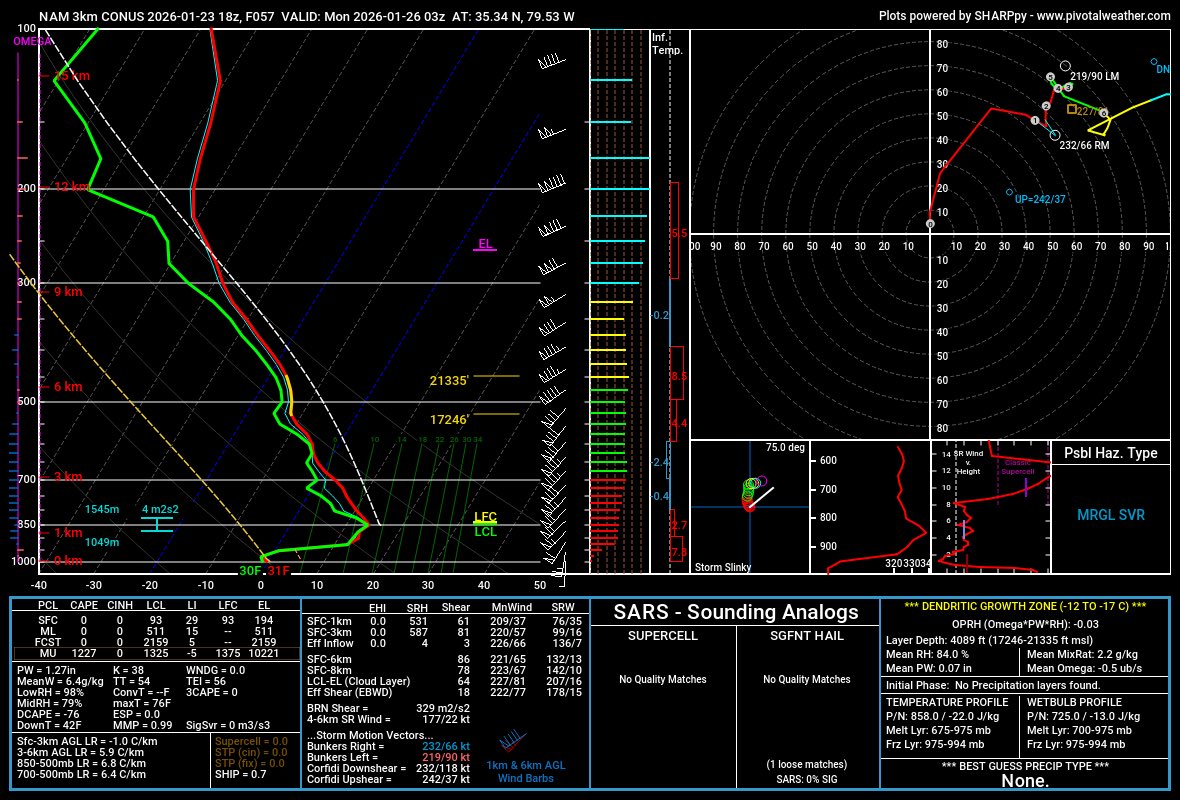Select the BEST GUESS PRECIP TYPE heading
The height and width of the screenshot is (800, 1180).
[1025, 766]
